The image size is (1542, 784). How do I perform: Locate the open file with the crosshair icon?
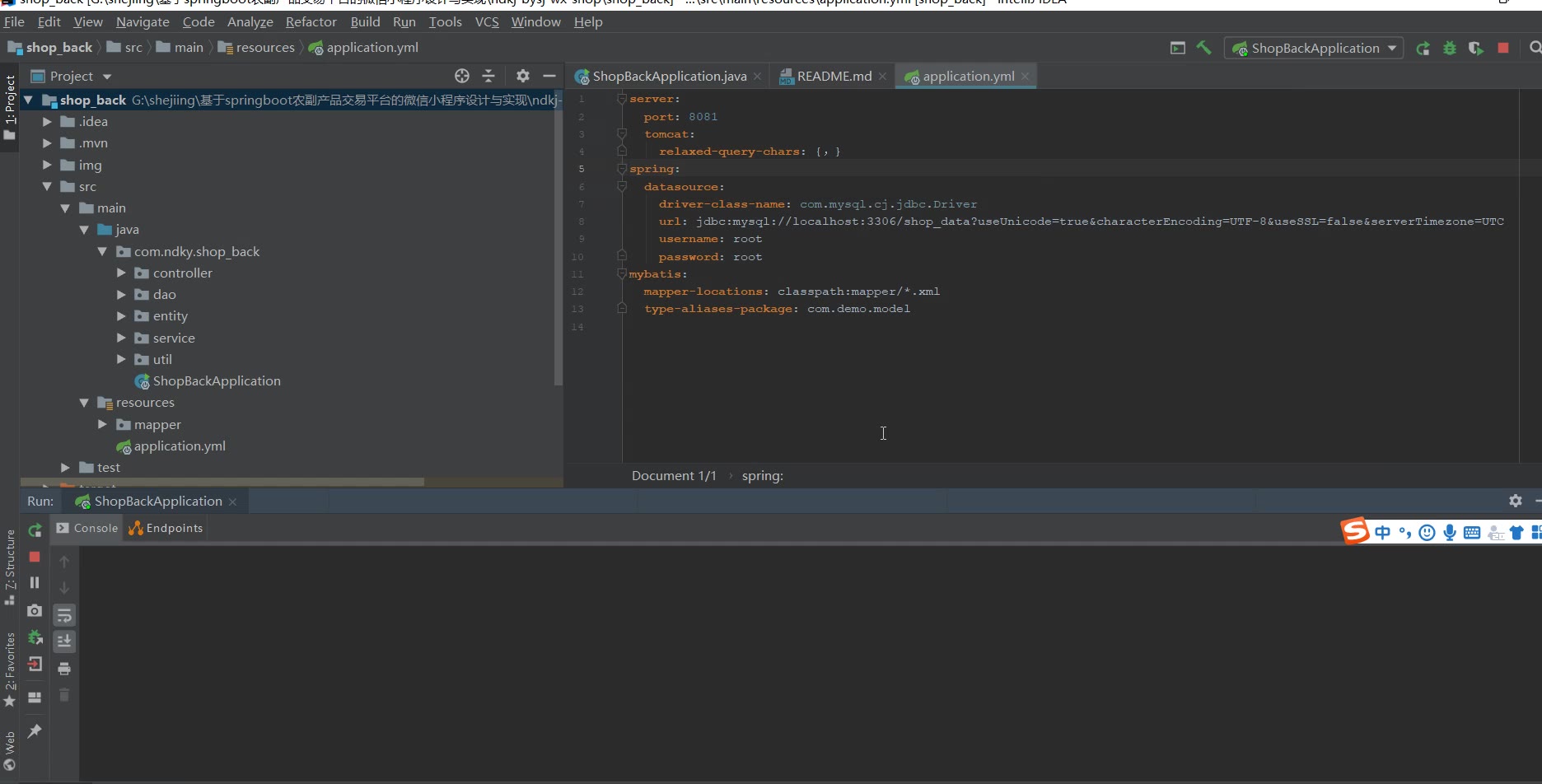click(x=462, y=76)
